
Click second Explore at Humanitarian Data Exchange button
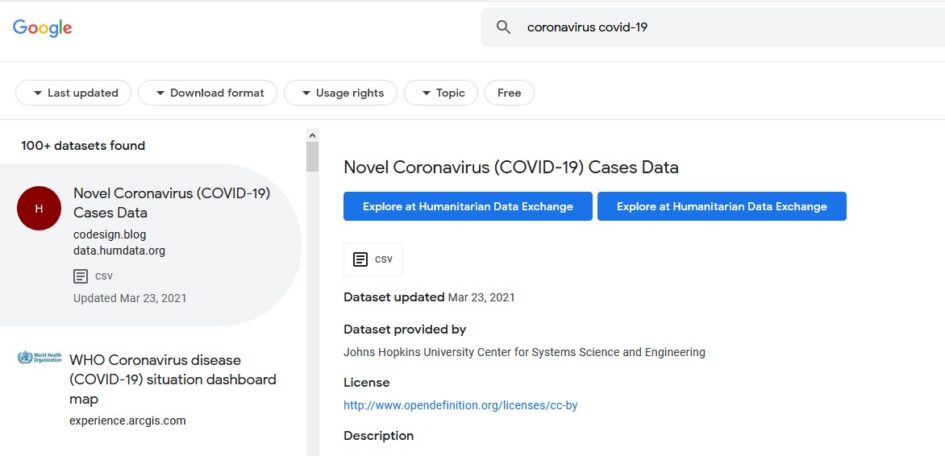(722, 207)
